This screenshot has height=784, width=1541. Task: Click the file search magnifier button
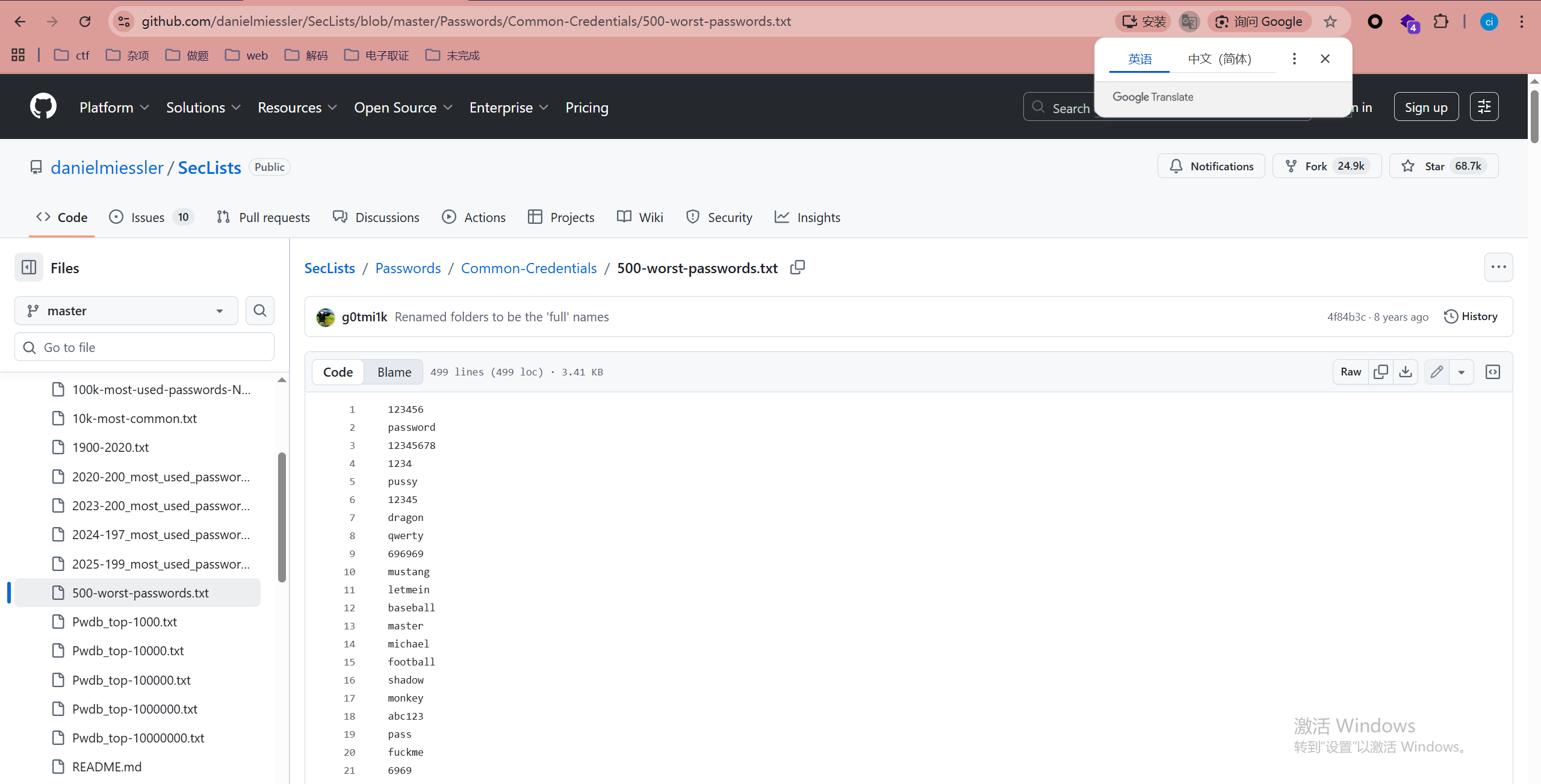260,310
